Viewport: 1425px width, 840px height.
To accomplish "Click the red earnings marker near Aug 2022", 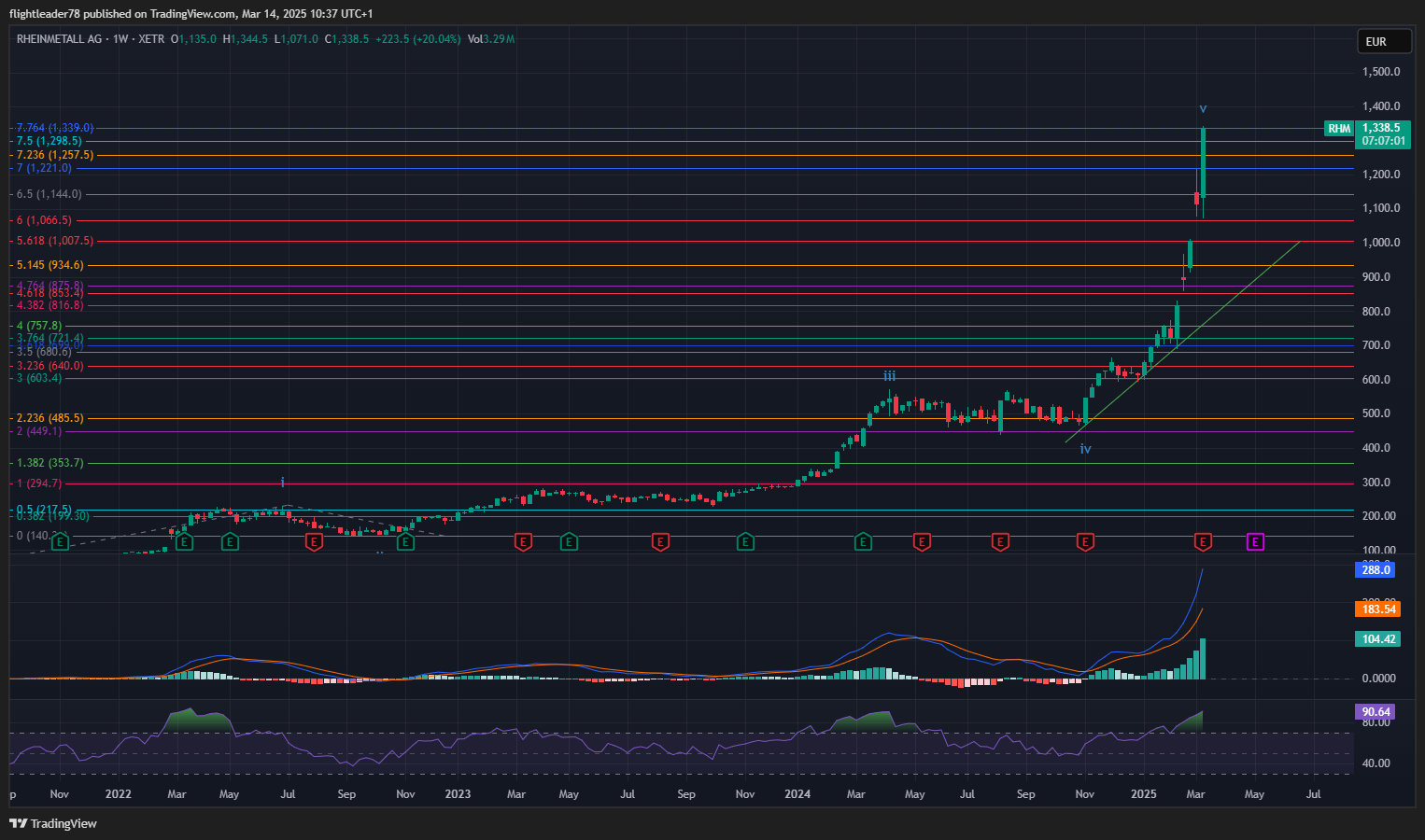I will coord(315,541).
